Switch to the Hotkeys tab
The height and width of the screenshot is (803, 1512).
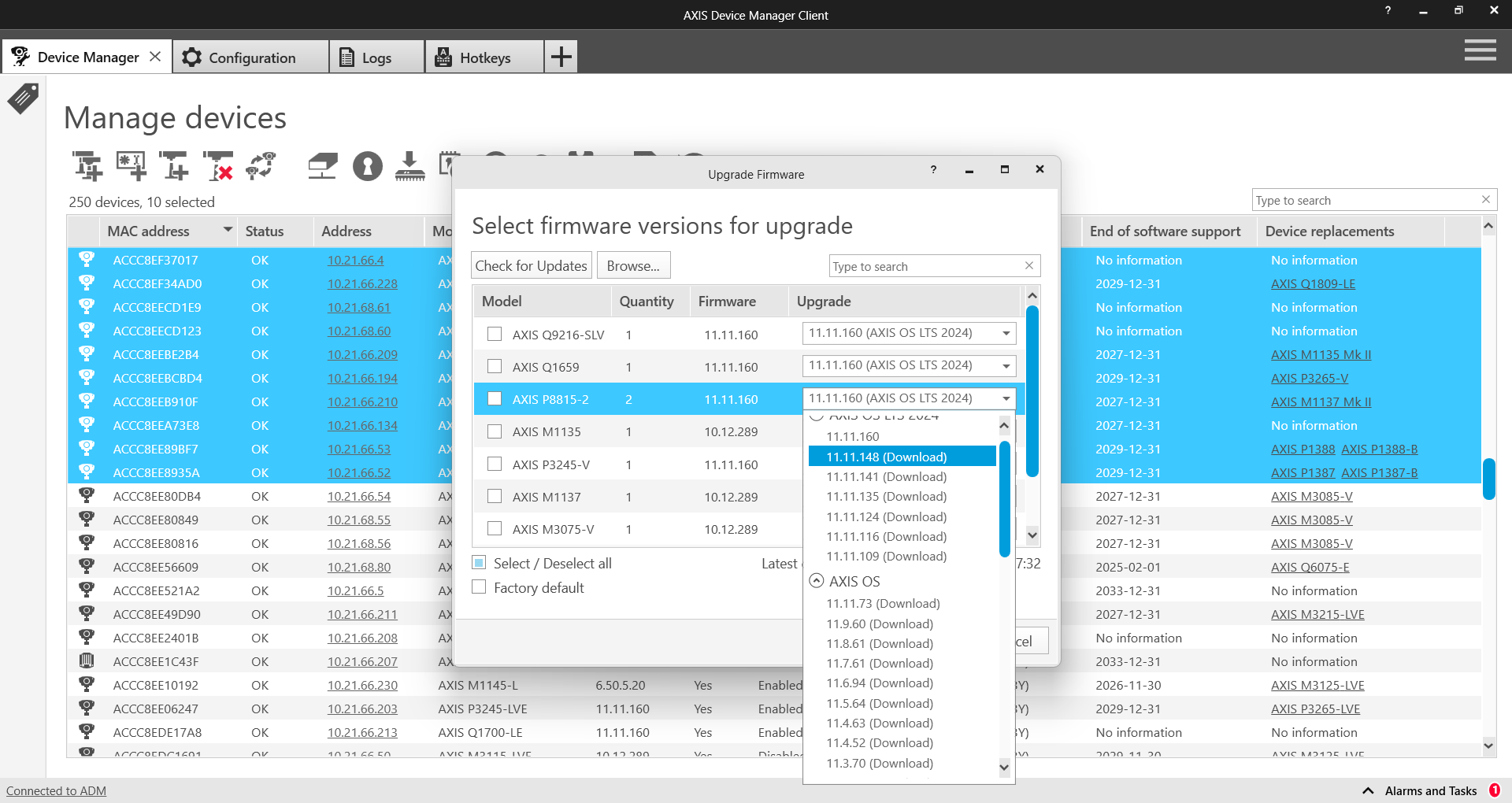click(484, 57)
